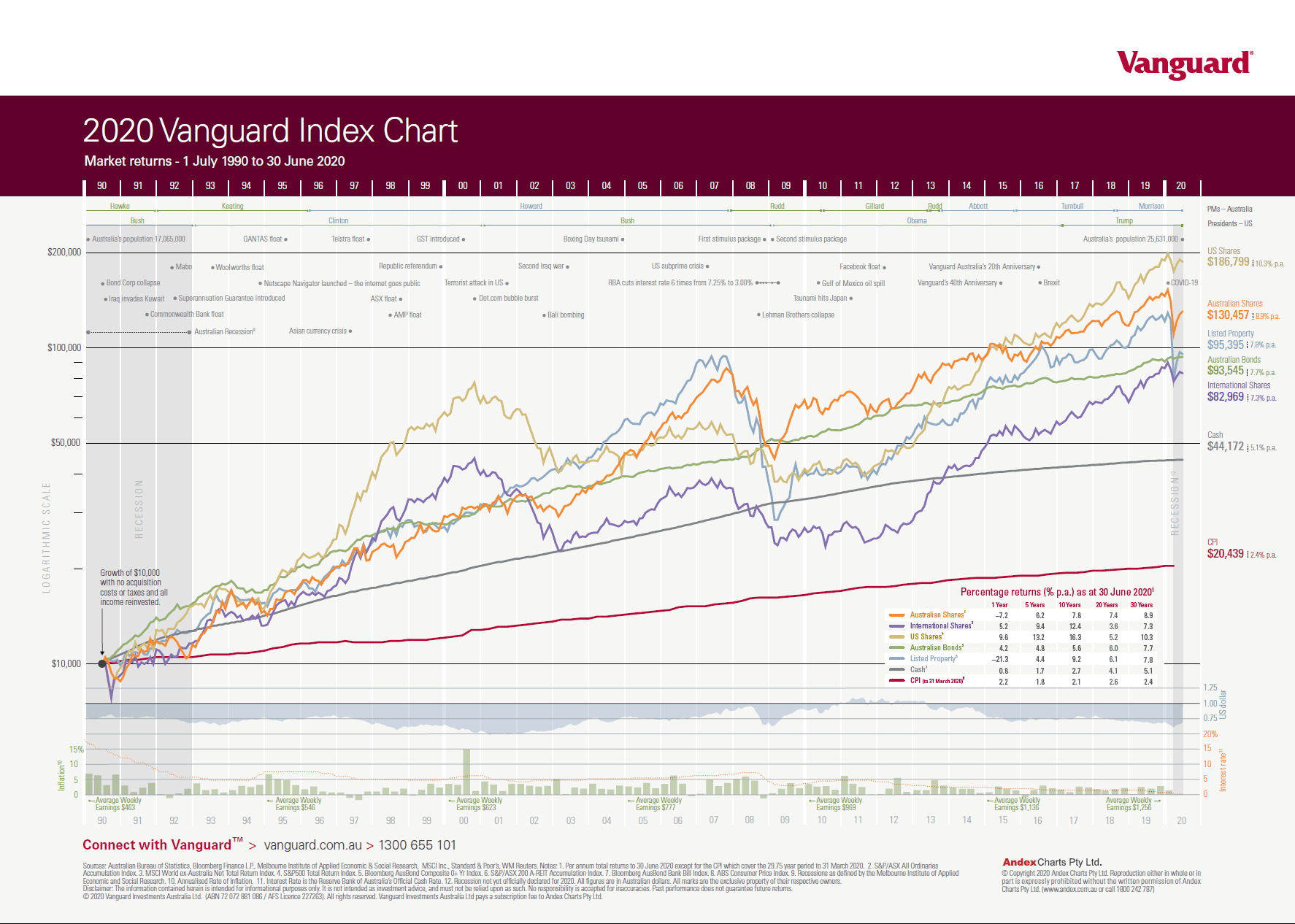Click the purple International Shares legend swatch

pos(896,626)
